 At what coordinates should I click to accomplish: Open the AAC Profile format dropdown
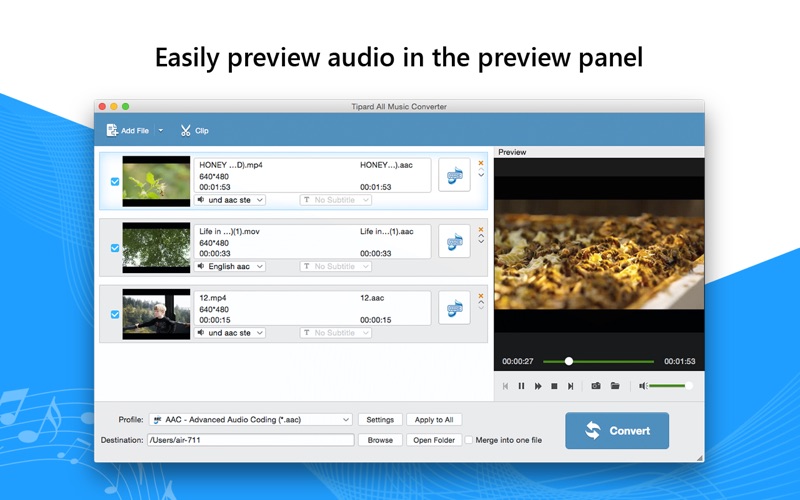pyautogui.click(x=251, y=420)
